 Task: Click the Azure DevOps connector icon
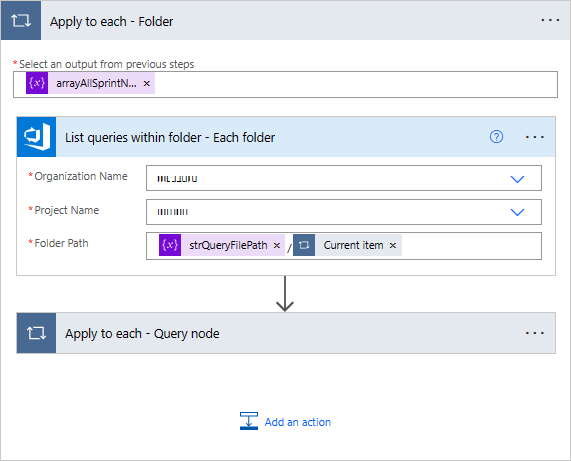point(36,137)
